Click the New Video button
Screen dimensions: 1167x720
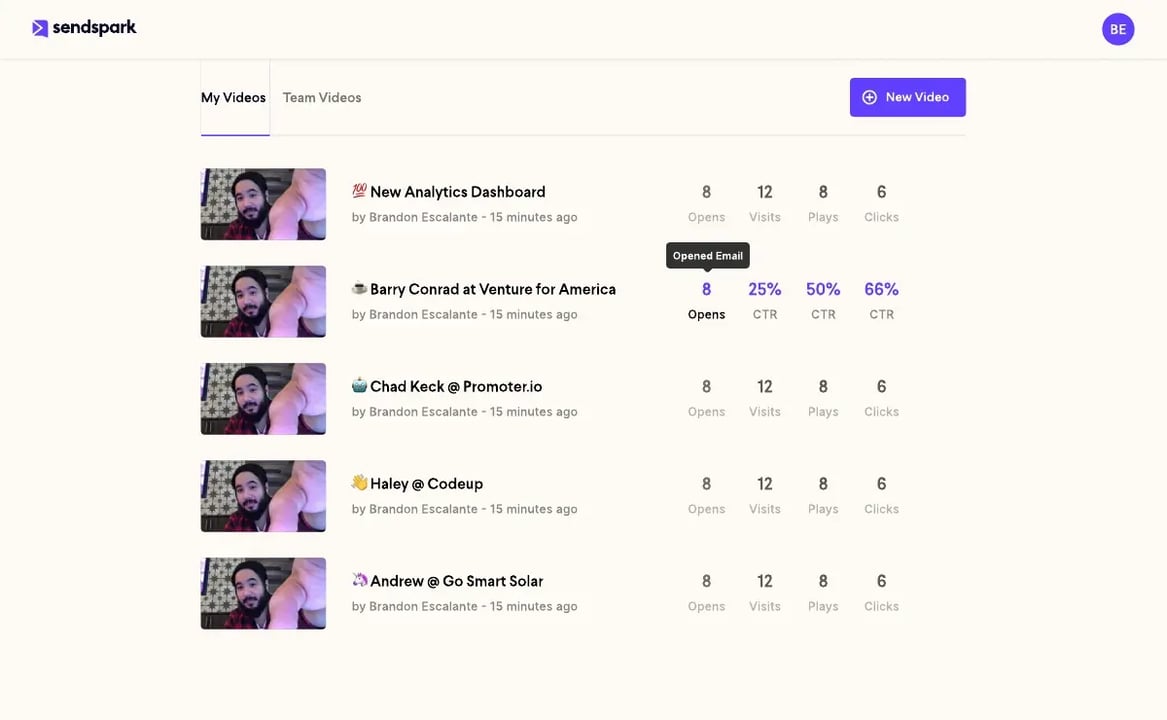[x=907, y=95]
